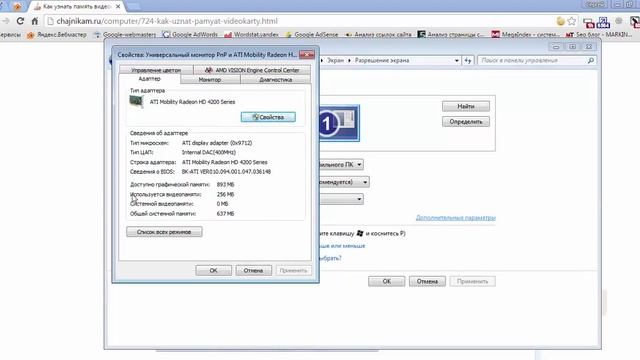Open the Анализ ссылок сайта bookmark
This screenshot has width=640, height=360.
tap(378, 35)
